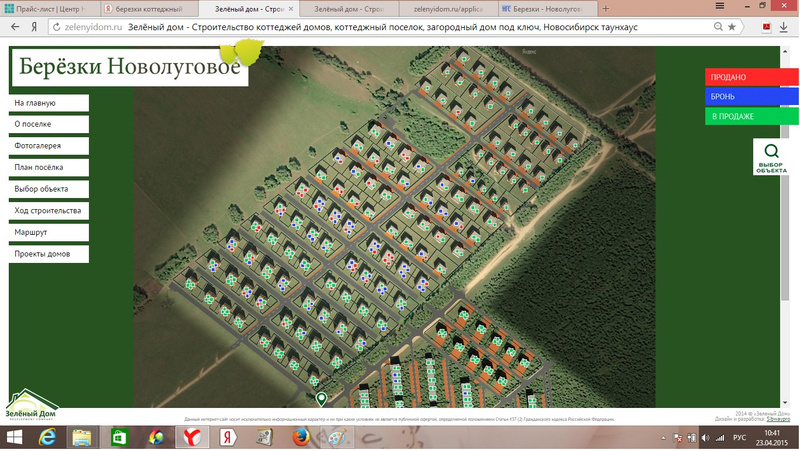The height and width of the screenshot is (451, 800).
Task: Open the red Yandex Browser taskbar icon
Action: (x=192, y=438)
